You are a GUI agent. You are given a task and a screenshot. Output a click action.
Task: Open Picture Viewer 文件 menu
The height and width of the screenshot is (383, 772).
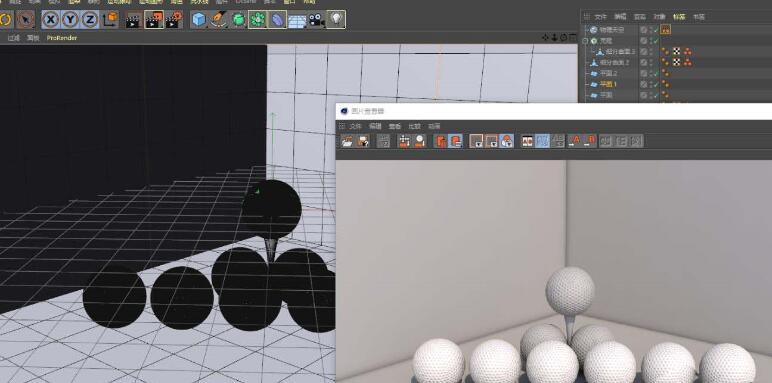click(x=355, y=127)
